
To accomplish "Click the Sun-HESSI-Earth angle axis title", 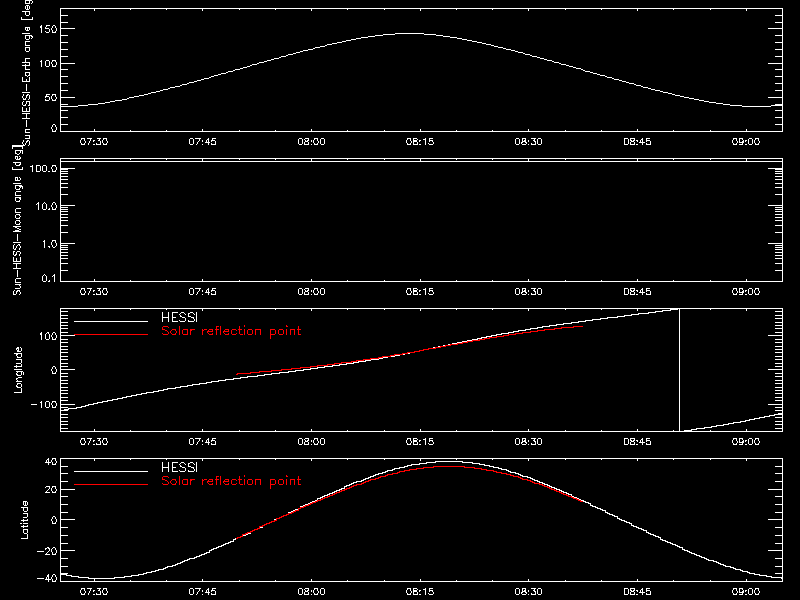I will (27, 73).
